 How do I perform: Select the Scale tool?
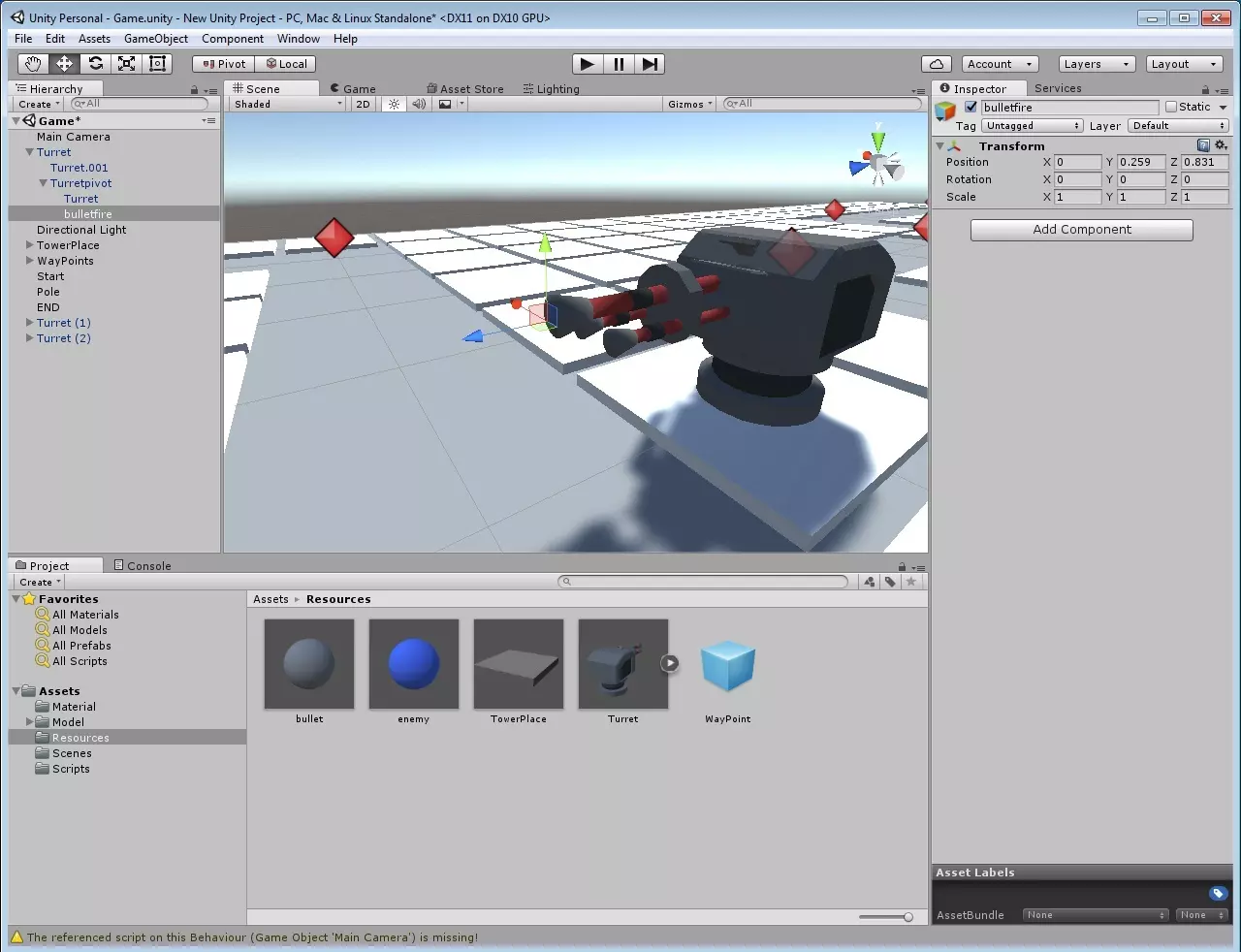coord(126,64)
